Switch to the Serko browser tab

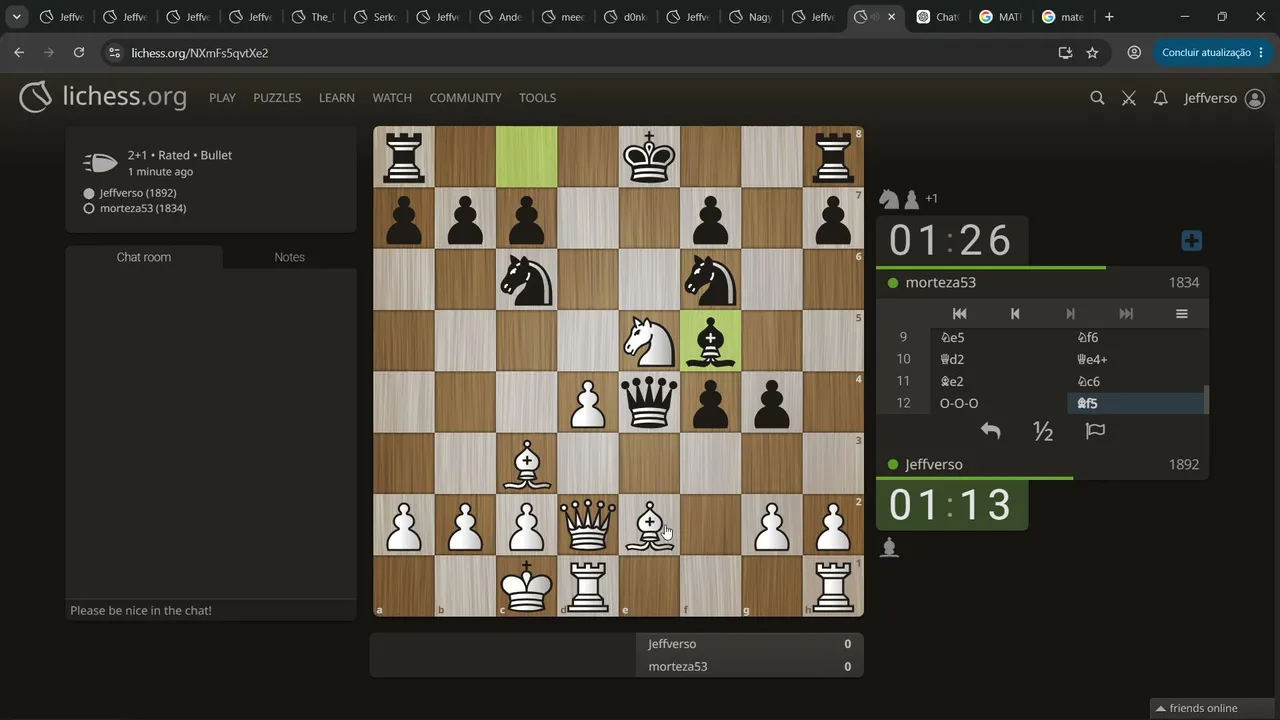[x=377, y=17]
